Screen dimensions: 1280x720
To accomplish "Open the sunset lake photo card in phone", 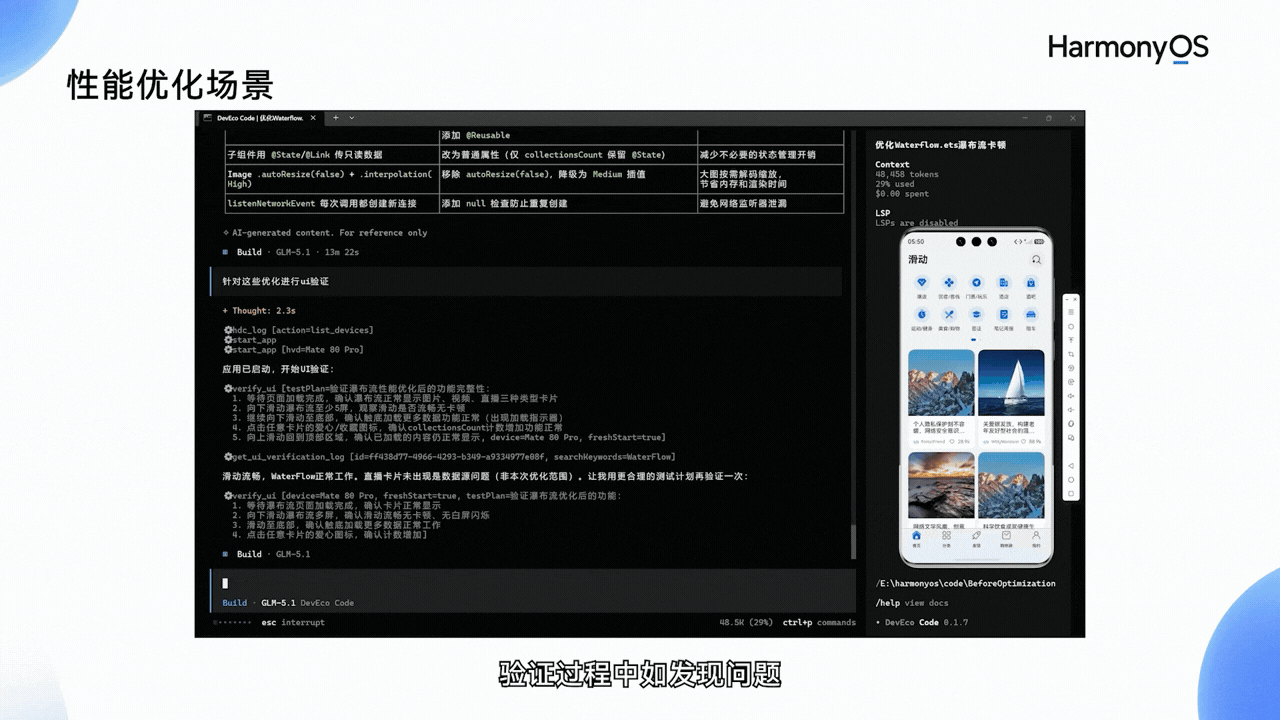I will 941,491.
